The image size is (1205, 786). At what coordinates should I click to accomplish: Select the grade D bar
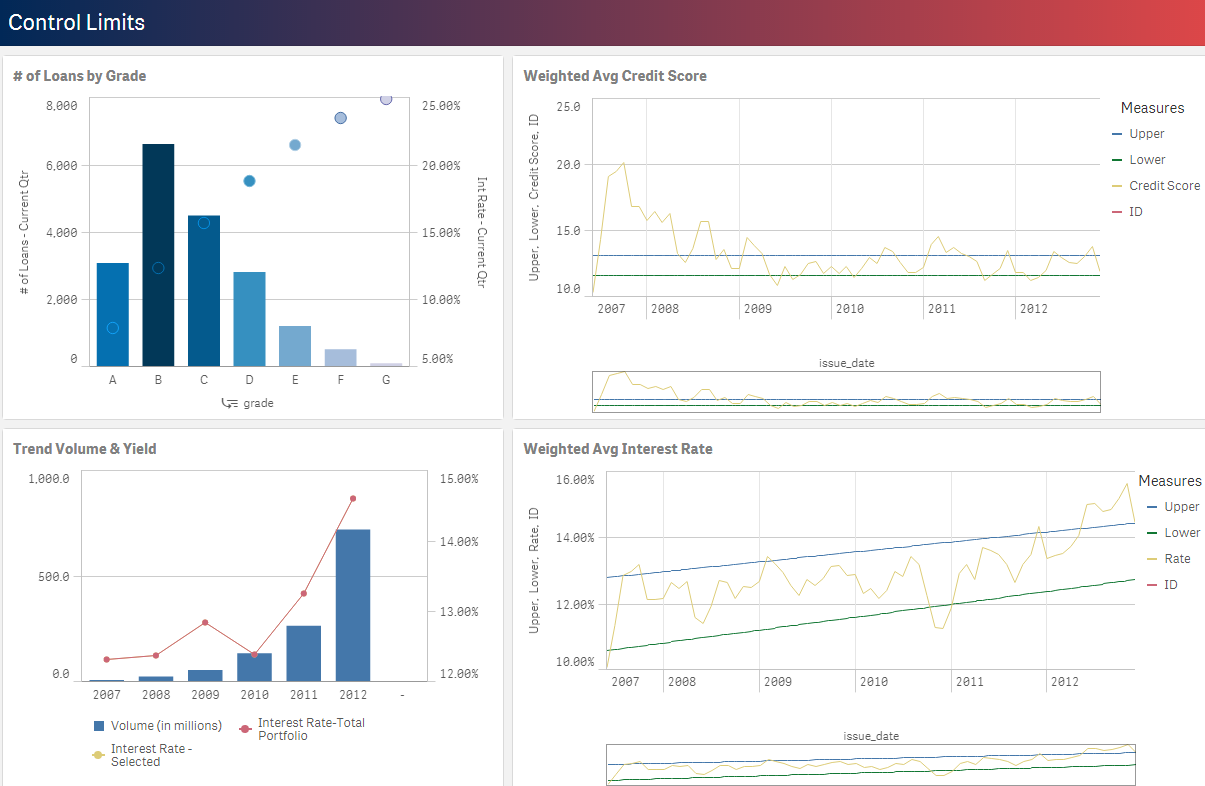point(249,318)
